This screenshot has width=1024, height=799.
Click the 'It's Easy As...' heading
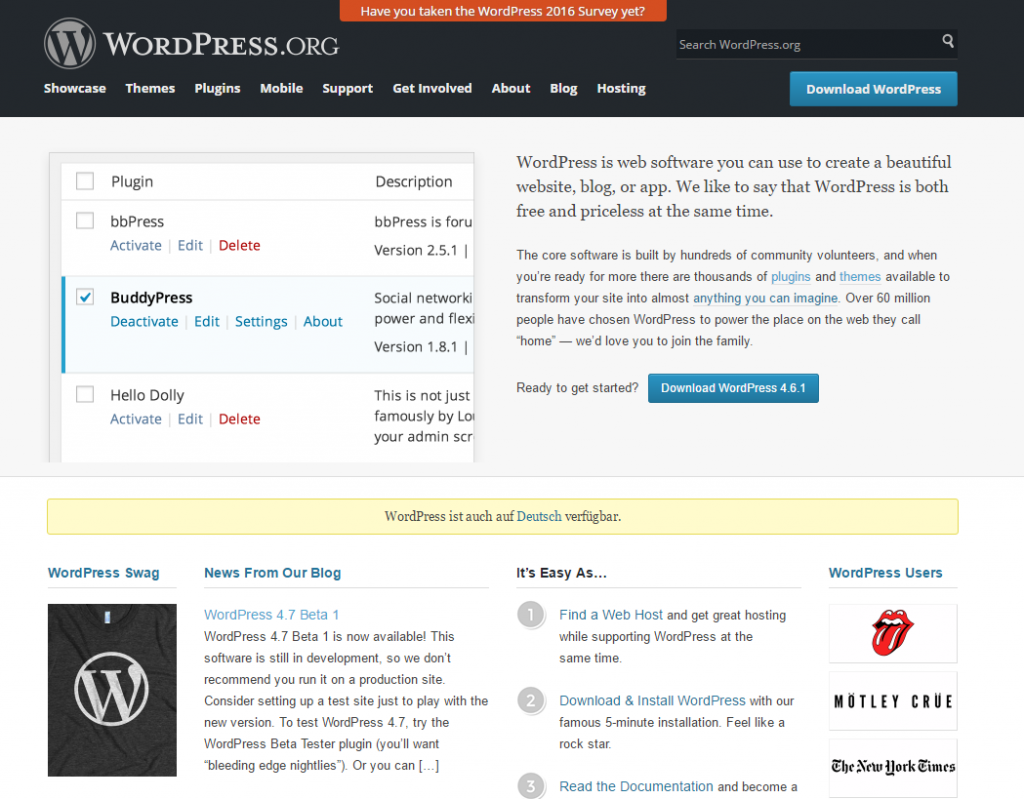(x=562, y=573)
